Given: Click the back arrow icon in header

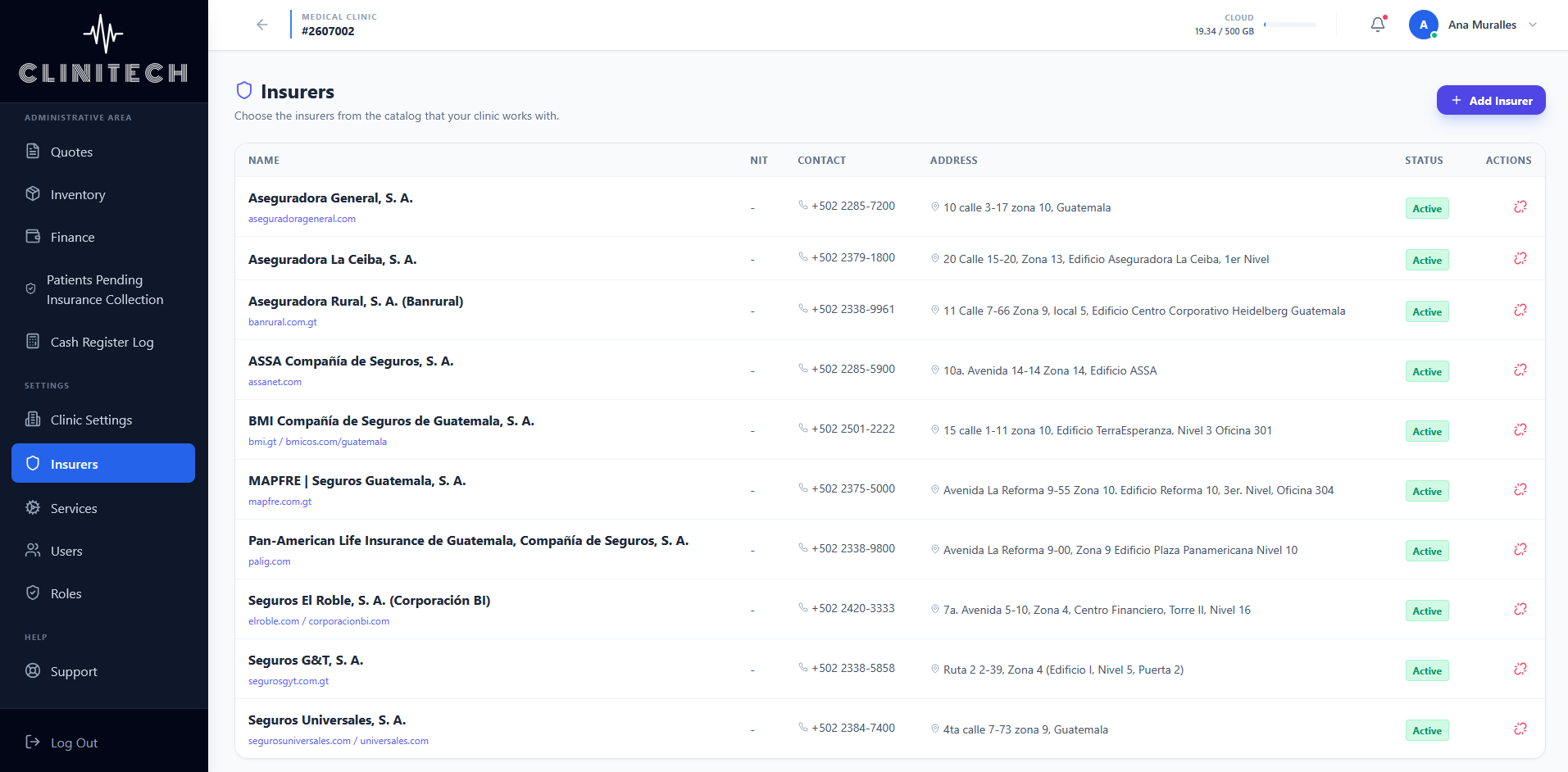Looking at the screenshot, I should tap(262, 25).
